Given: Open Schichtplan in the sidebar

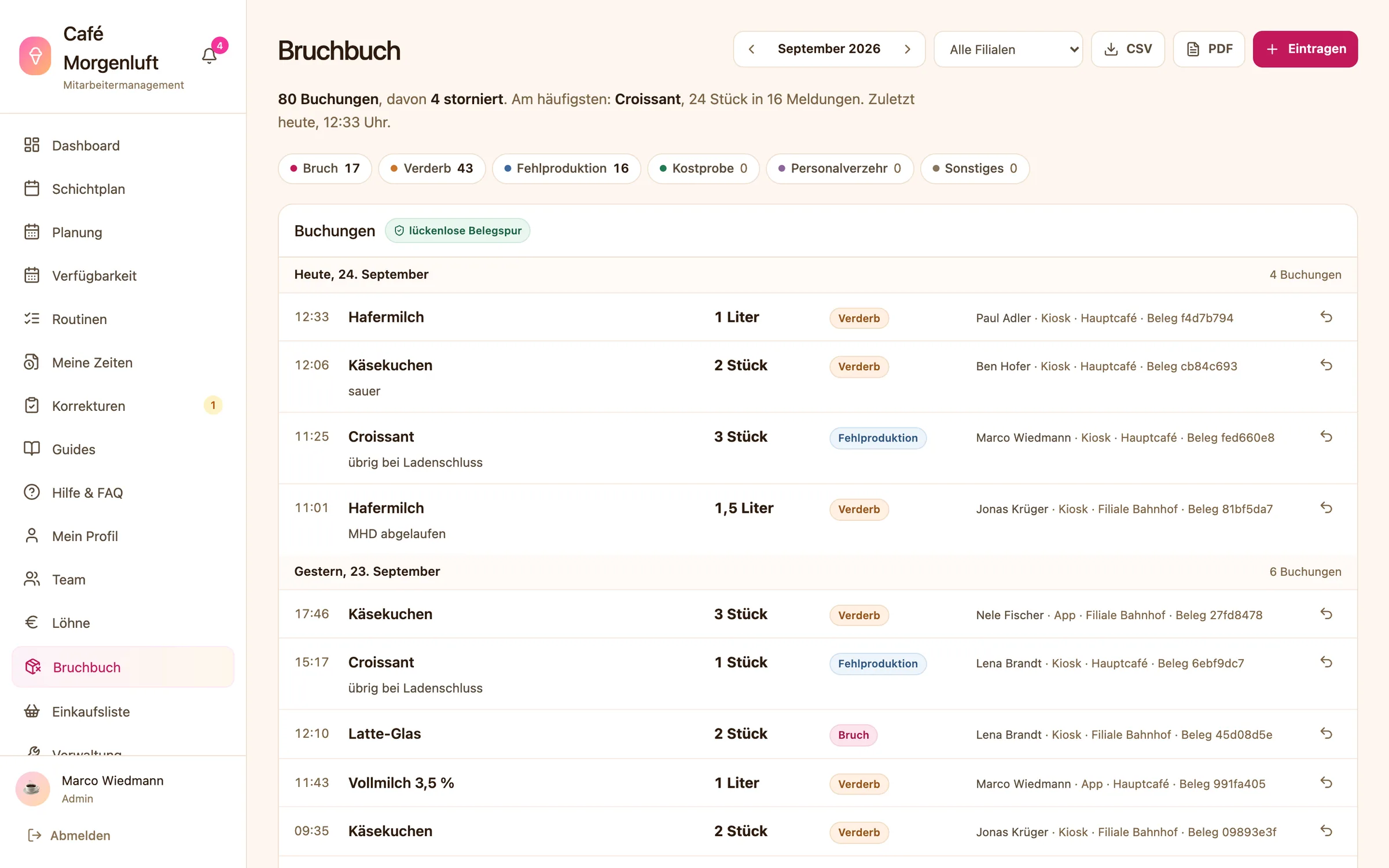Looking at the screenshot, I should tap(123, 189).
